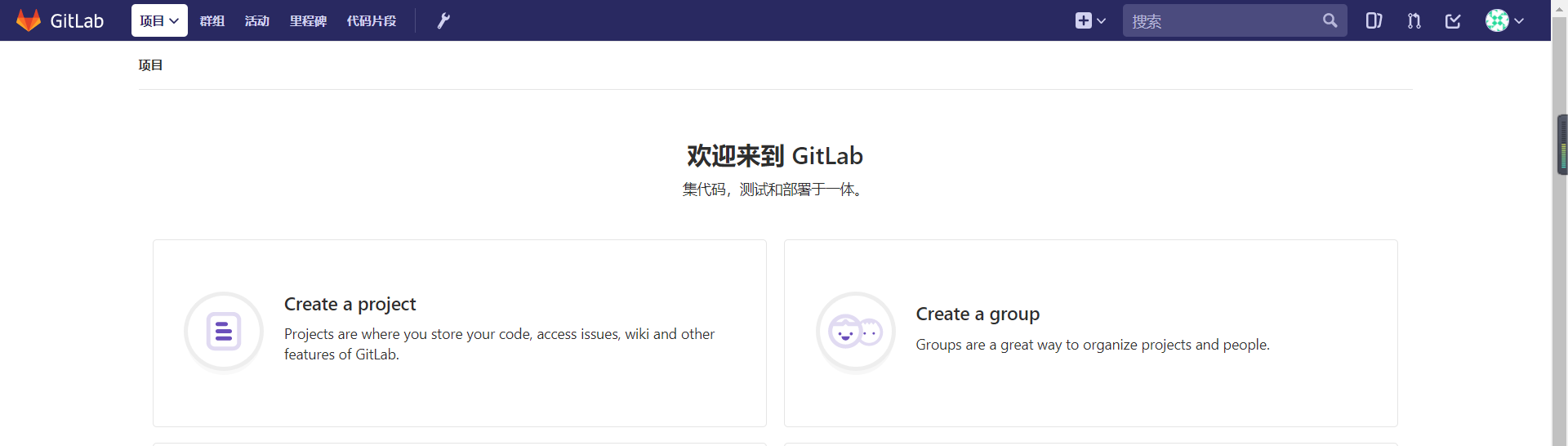This screenshot has width=1568, height=446.
Task: Click the group card description text
Action: (x=1093, y=345)
